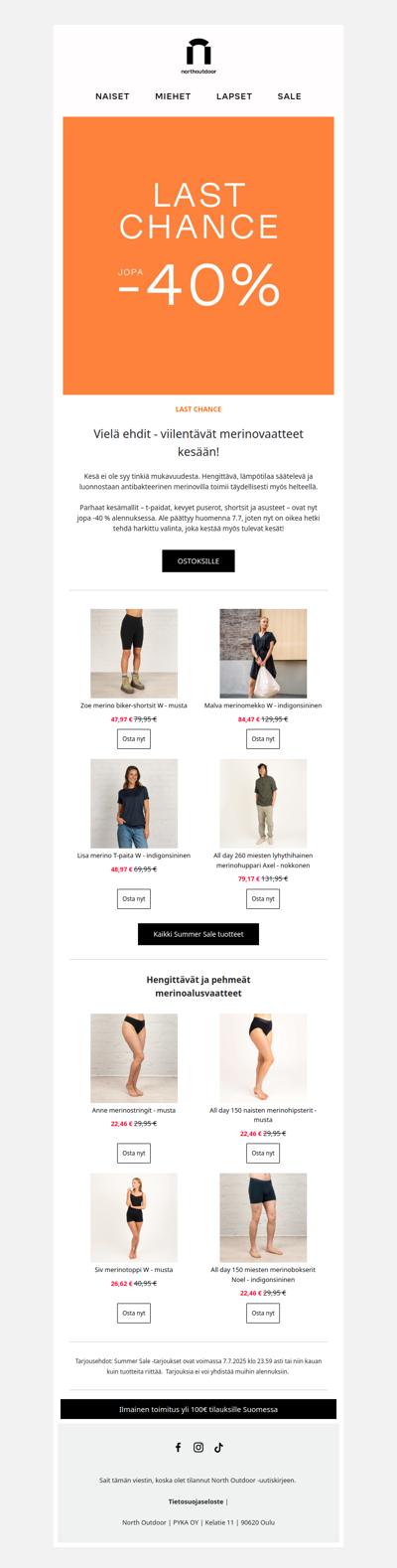Screen dimensions: 397x1568
Task: Open the Anne merinostringit product photo
Action: click(134, 1058)
